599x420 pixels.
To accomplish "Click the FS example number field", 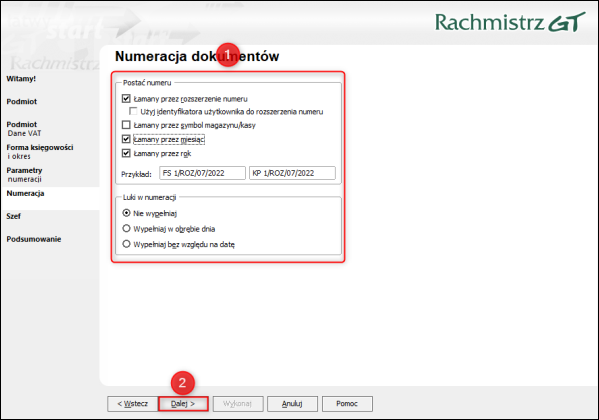I will [202, 173].
